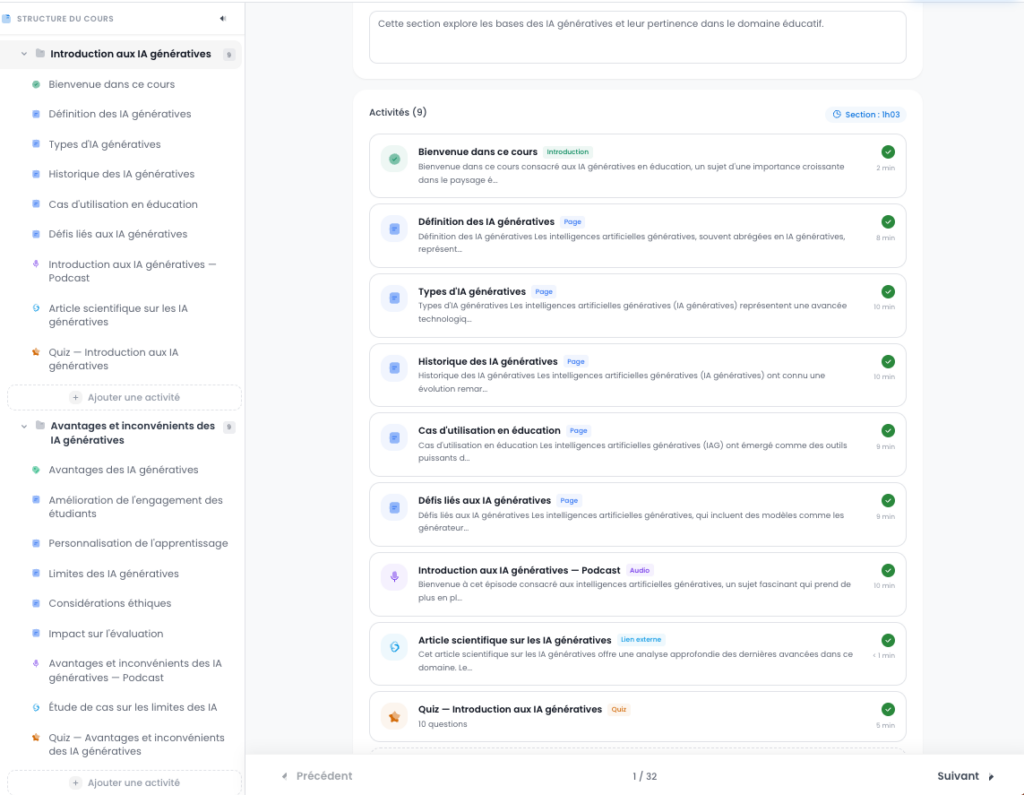The height and width of the screenshot is (795, 1024).
Task: Open Historique des IA génératives in the sidebar
Action: coord(121,174)
